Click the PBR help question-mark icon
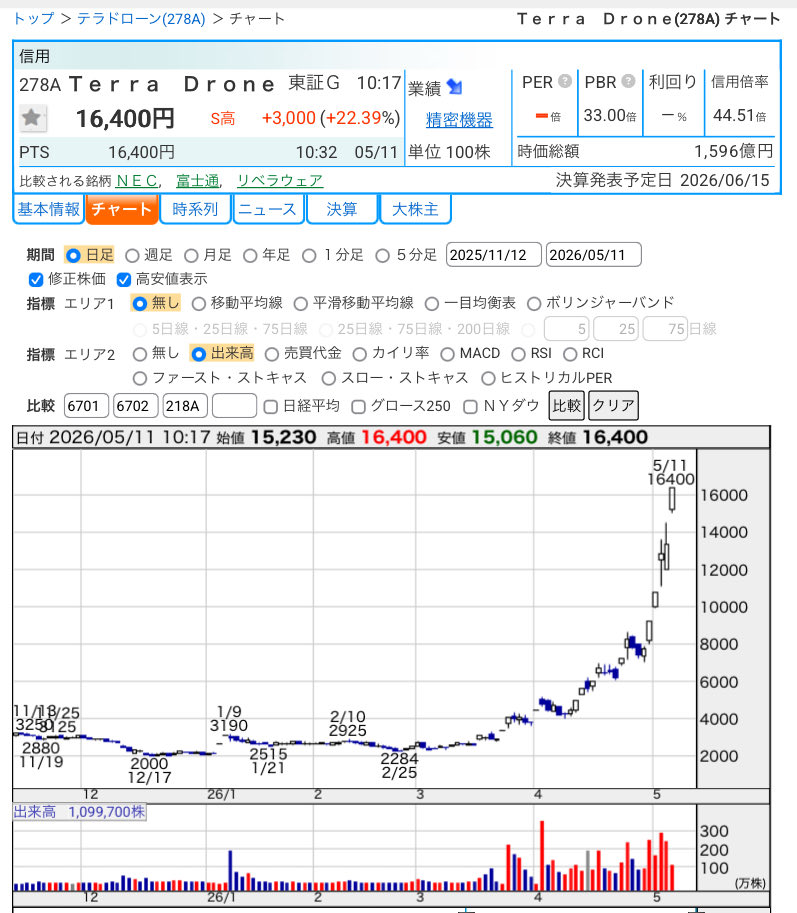This screenshot has height=913, width=797. (x=628, y=81)
